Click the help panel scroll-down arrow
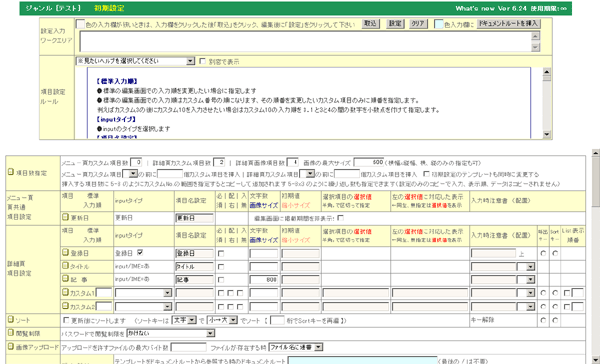The image size is (600, 364). coord(546,134)
